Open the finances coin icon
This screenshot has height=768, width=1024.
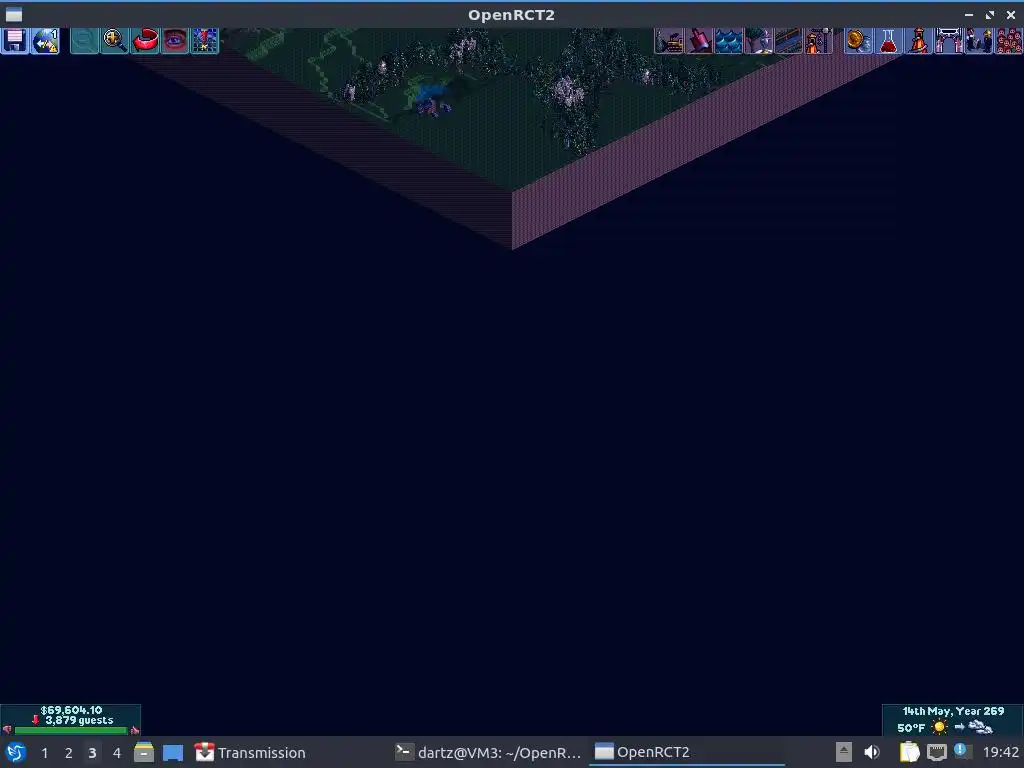click(x=858, y=40)
